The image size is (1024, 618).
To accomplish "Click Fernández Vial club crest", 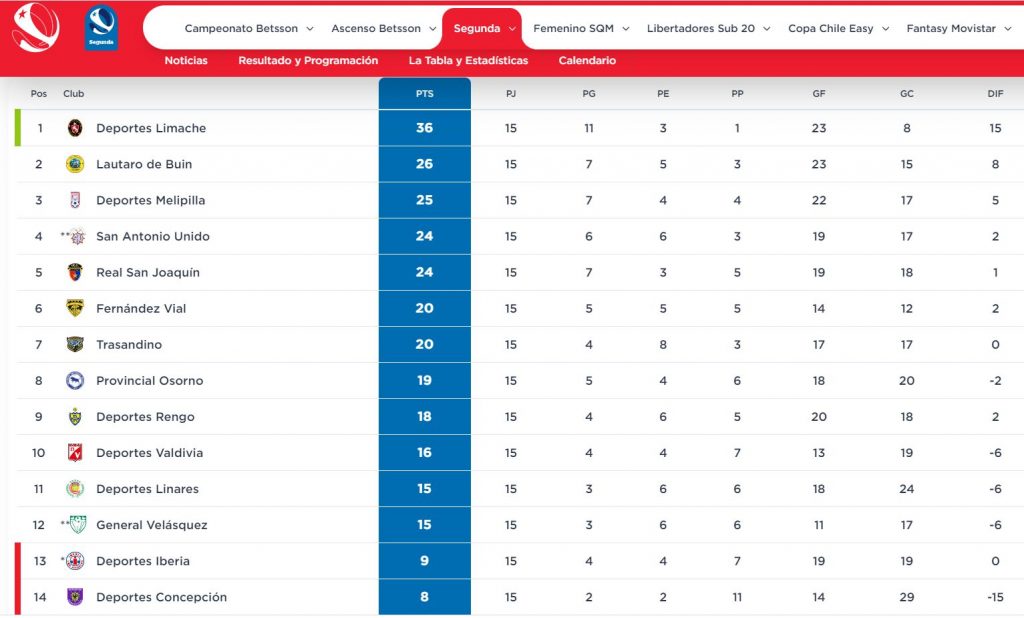I will click(x=75, y=308).
